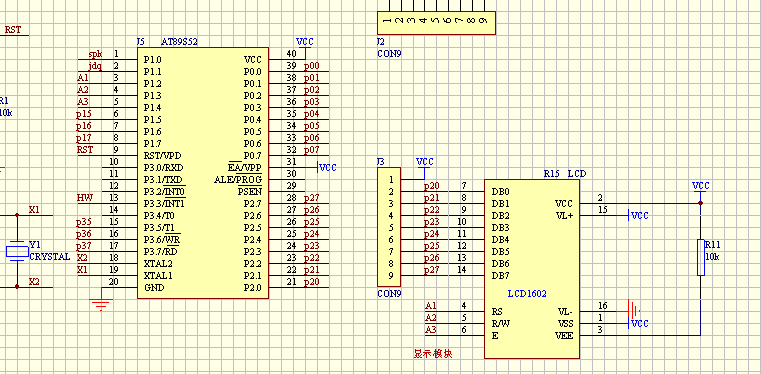Click the CRYSTAL label text
This screenshot has height=374, width=761.
pos(50,257)
